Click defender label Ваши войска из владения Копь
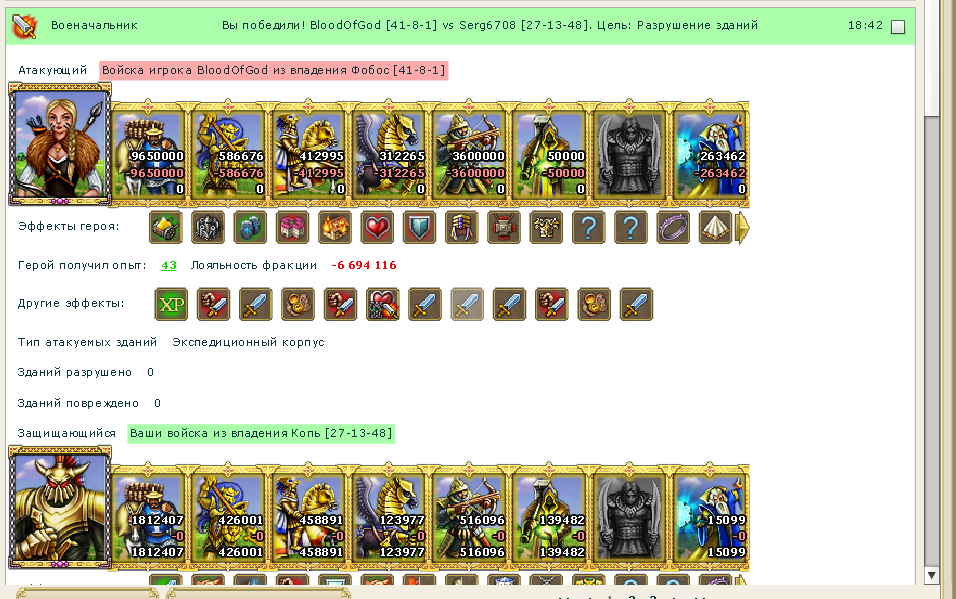Image resolution: width=956 pixels, height=599 pixels. [261, 433]
